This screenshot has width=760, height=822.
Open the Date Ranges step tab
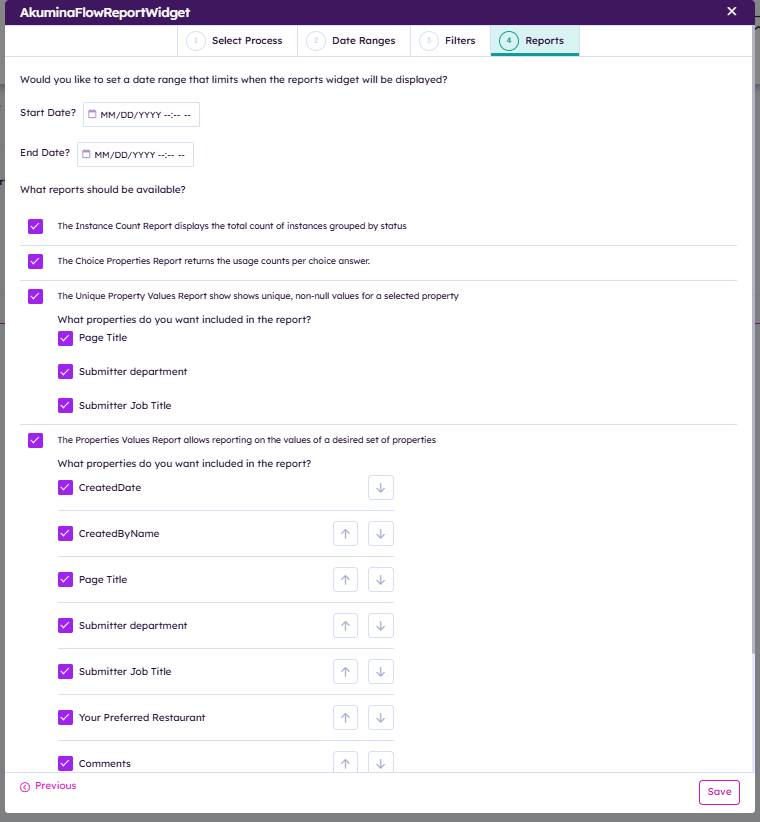point(354,41)
